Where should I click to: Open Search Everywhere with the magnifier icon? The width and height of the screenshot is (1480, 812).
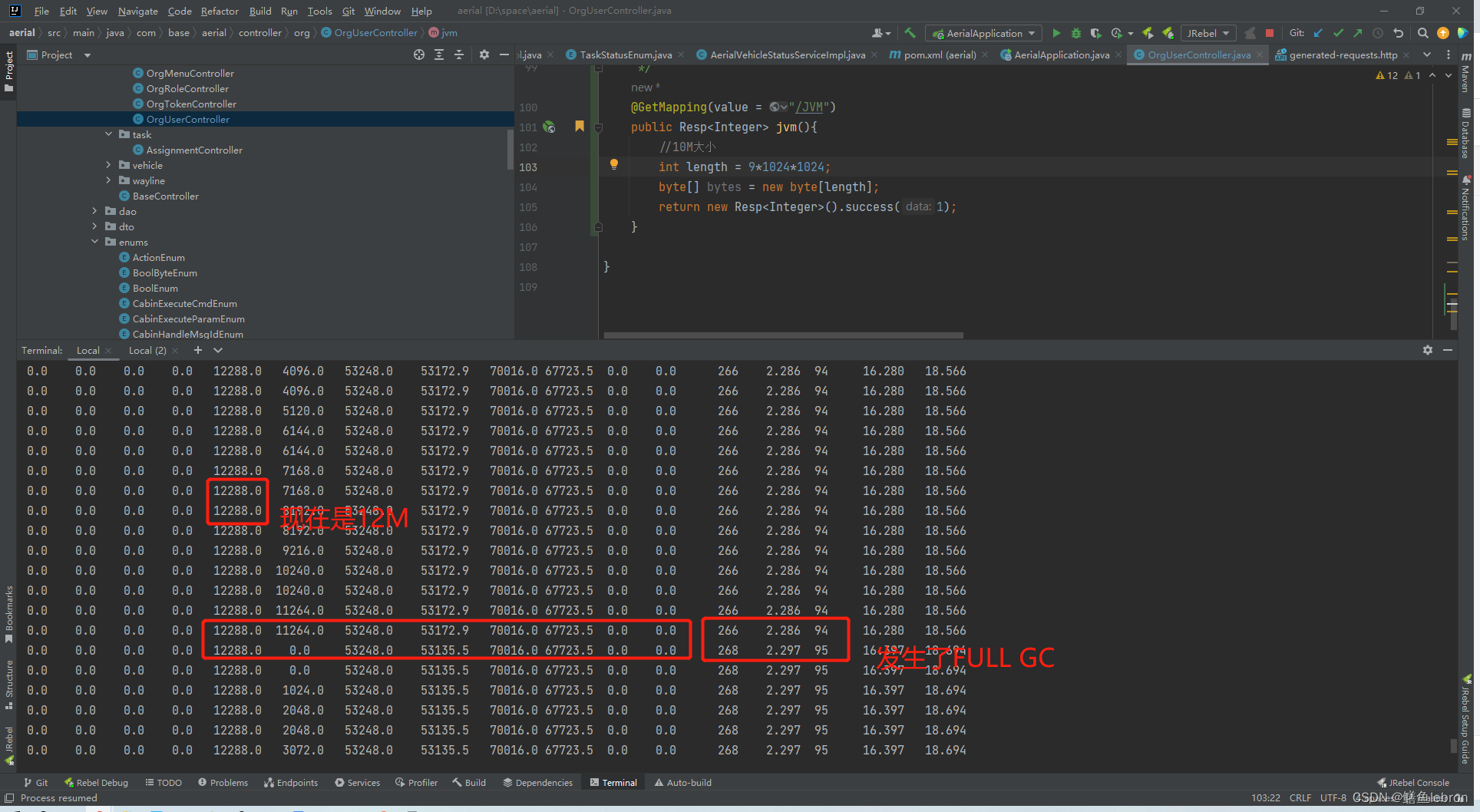click(x=1422, y=33)
